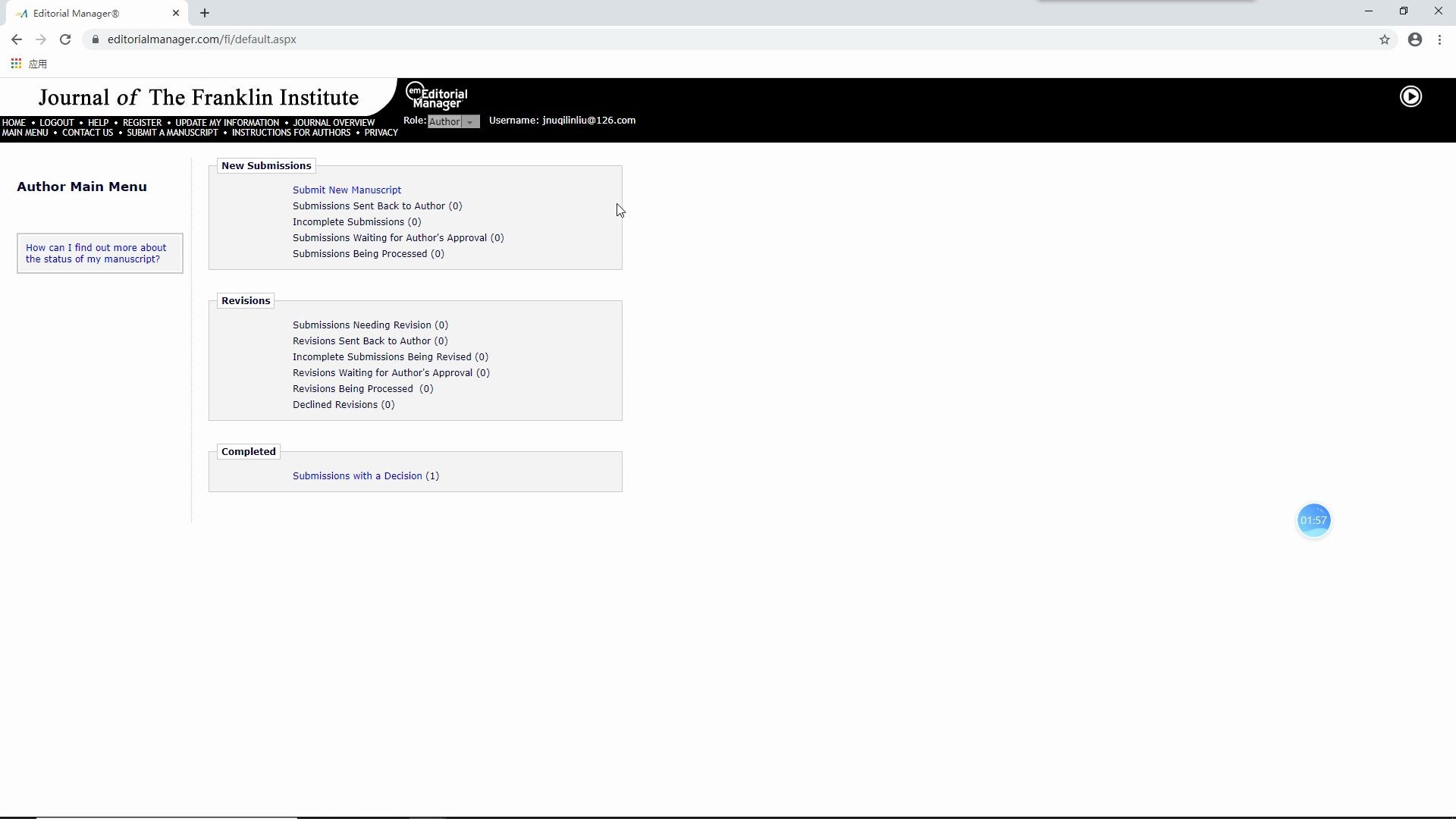
Task: Open the Role Author dropdown
Action: (453, 121)
